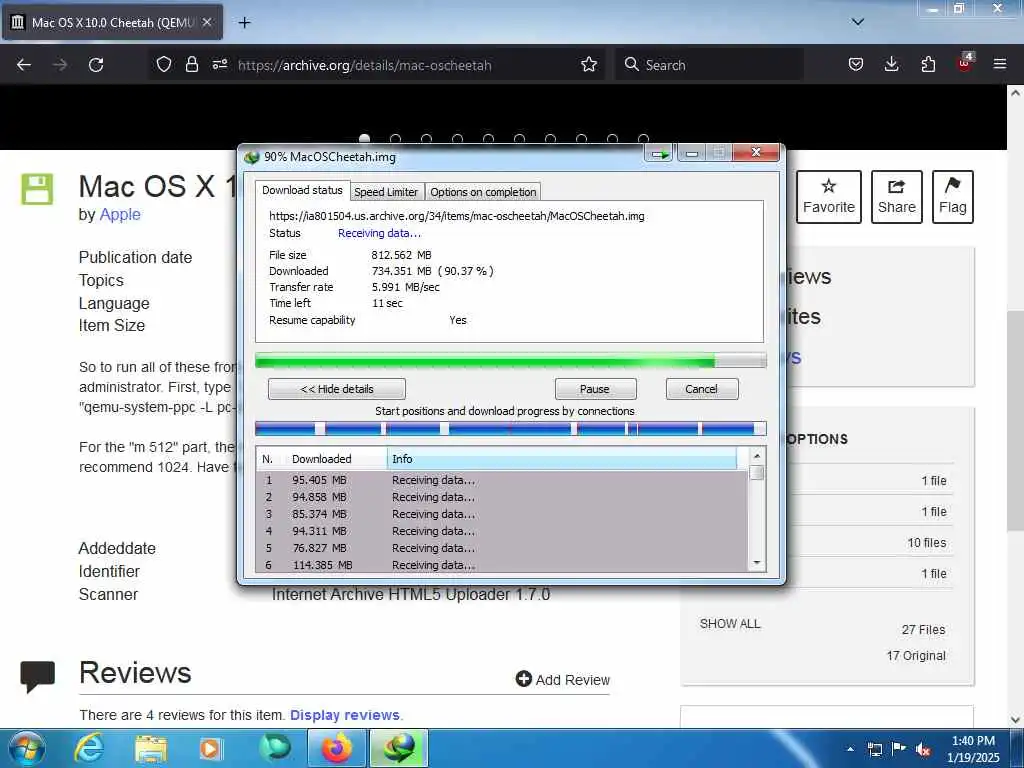
Task: Open Firefox tracking protection shield icon
Action: click(164, 64)
